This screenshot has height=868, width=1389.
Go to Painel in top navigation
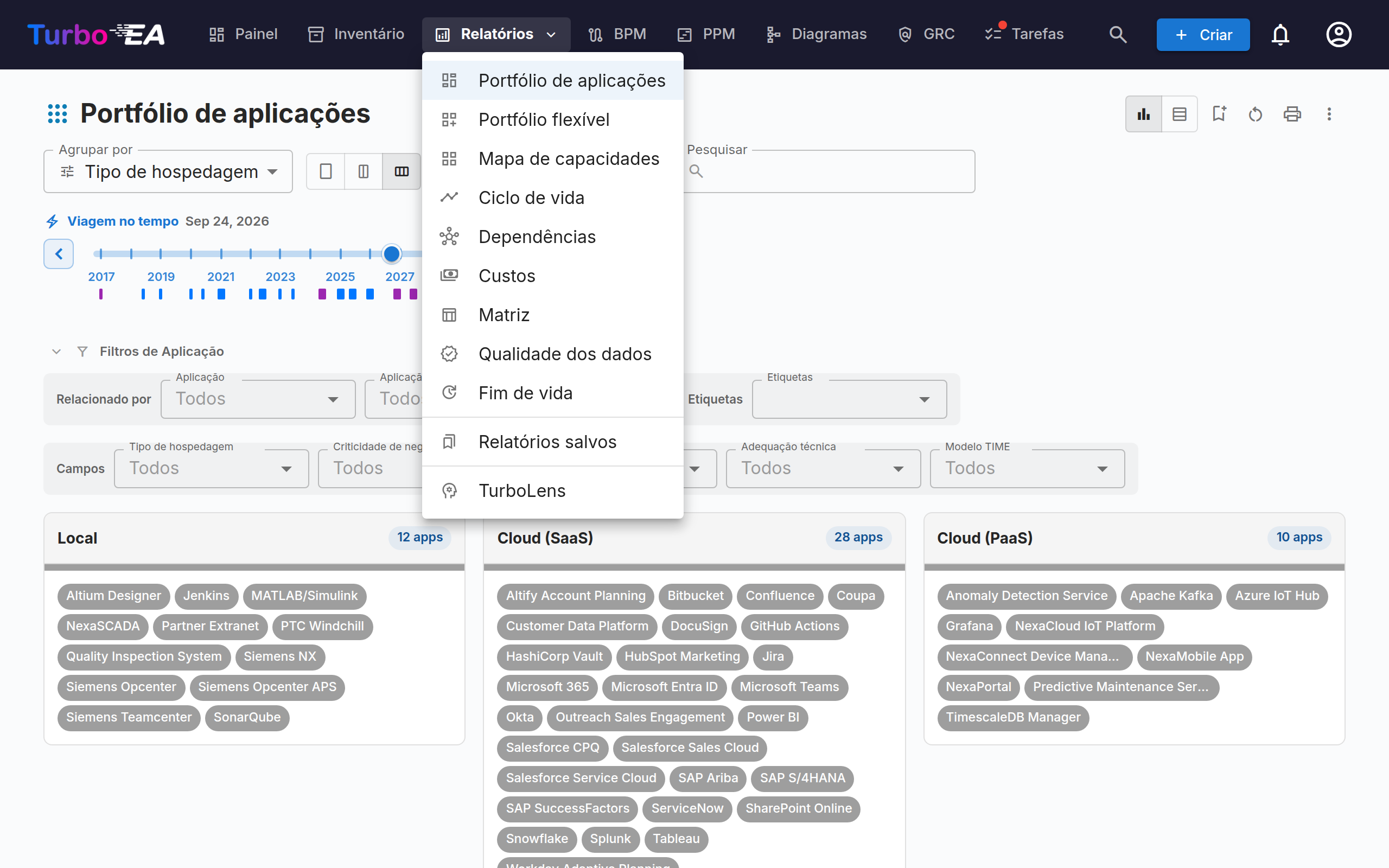[x=244, y=34]
